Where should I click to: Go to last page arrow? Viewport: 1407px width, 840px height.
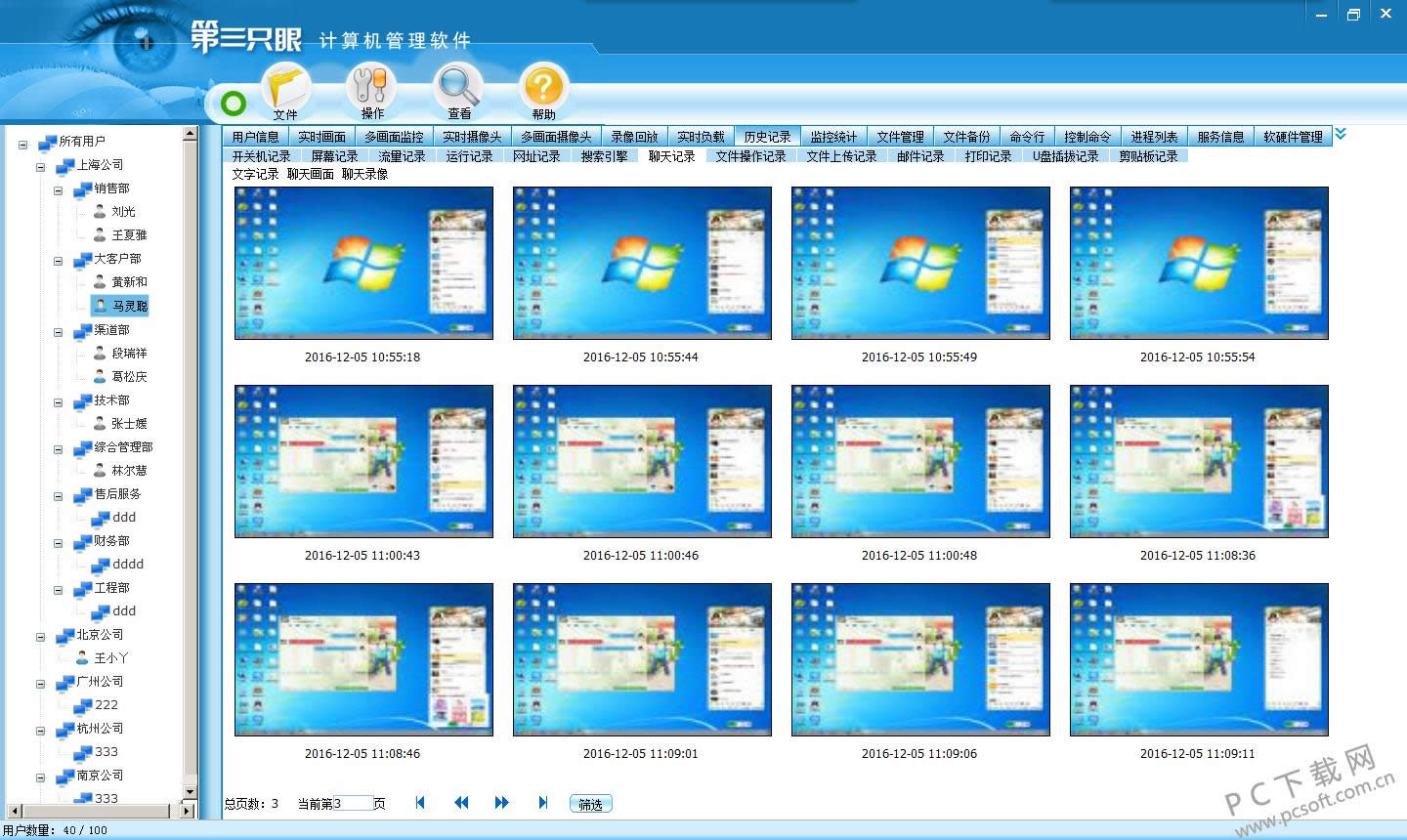[543, 803]
